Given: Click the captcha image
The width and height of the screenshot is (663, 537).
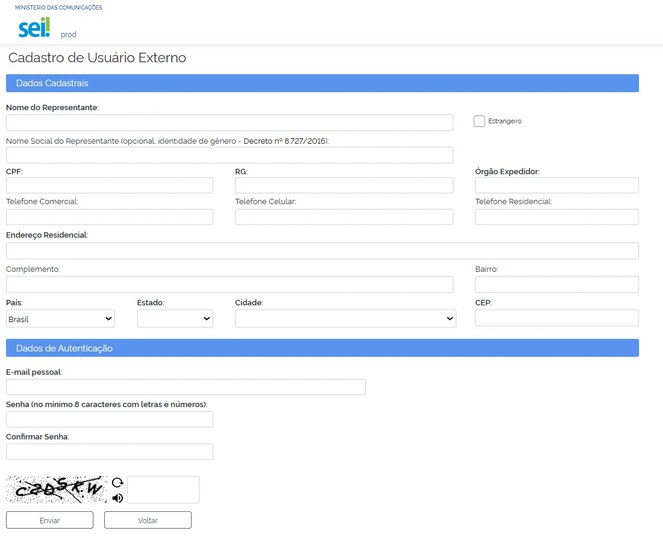Looking at the screenshot, I should [x=56, y=489].
